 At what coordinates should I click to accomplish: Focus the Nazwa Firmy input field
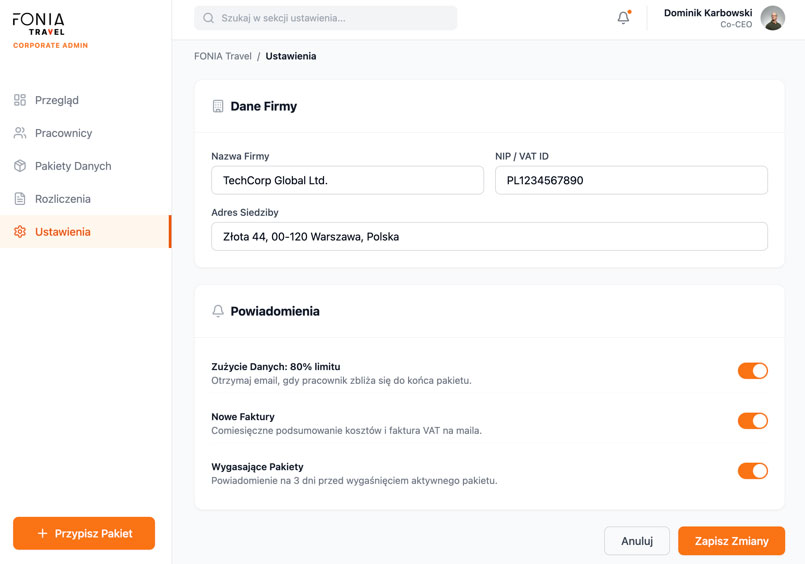(x=347, y=180)
